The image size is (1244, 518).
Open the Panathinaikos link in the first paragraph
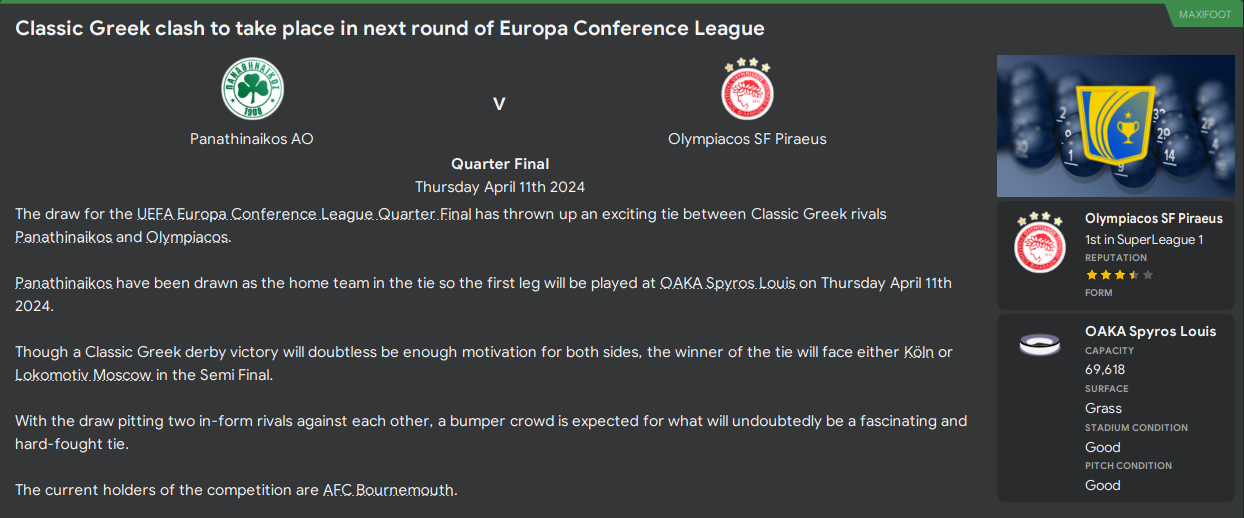64,237
